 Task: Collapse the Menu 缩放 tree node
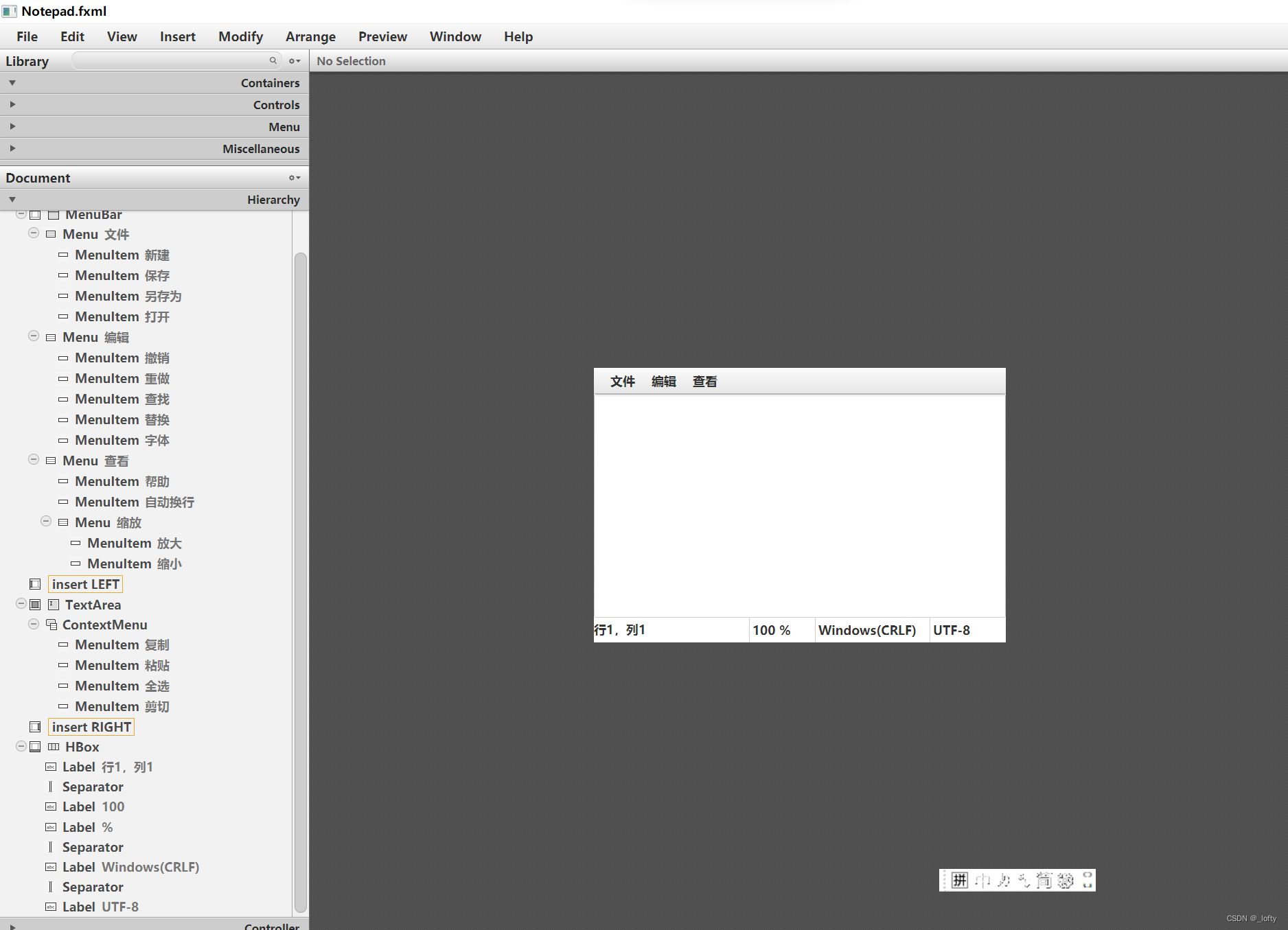(x=46, y=522)
